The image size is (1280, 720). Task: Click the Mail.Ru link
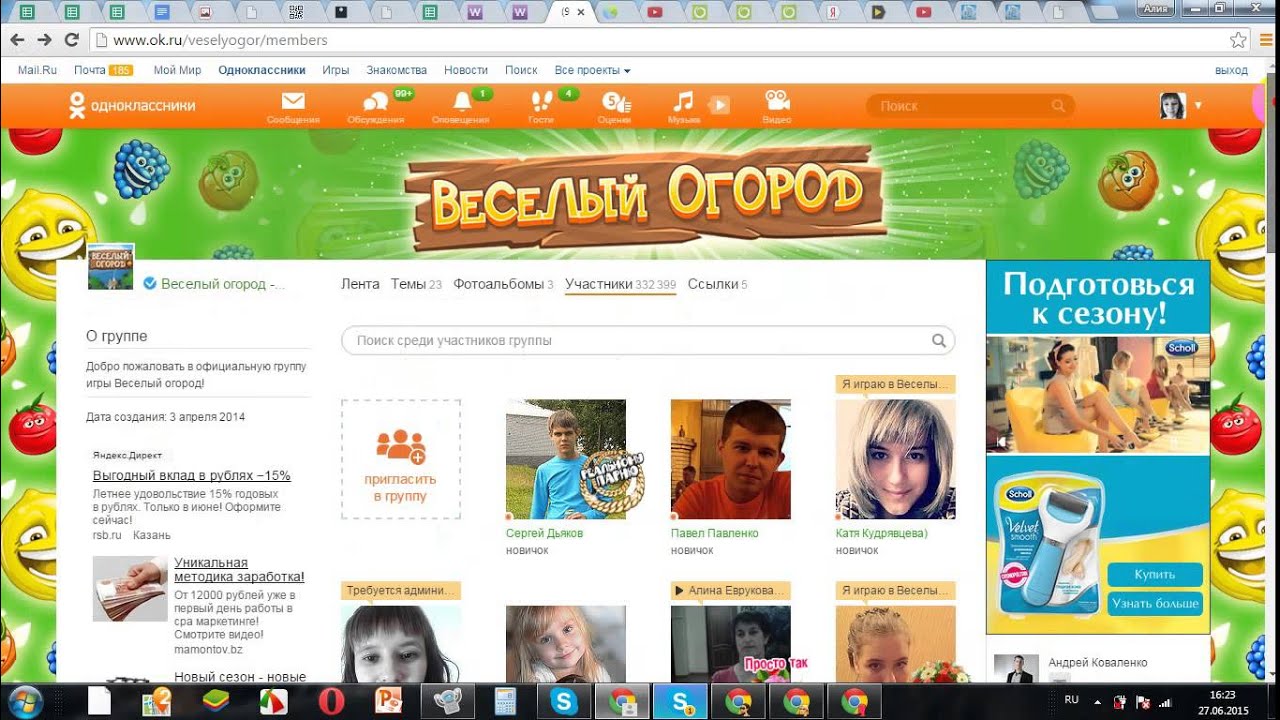37,70
